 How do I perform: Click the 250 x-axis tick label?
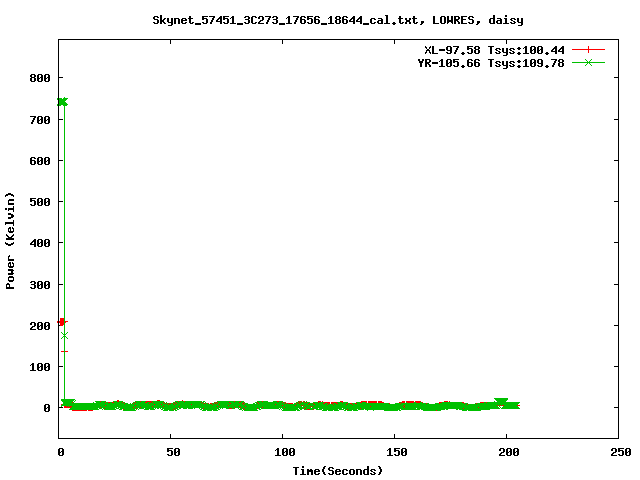click(621, 452)
